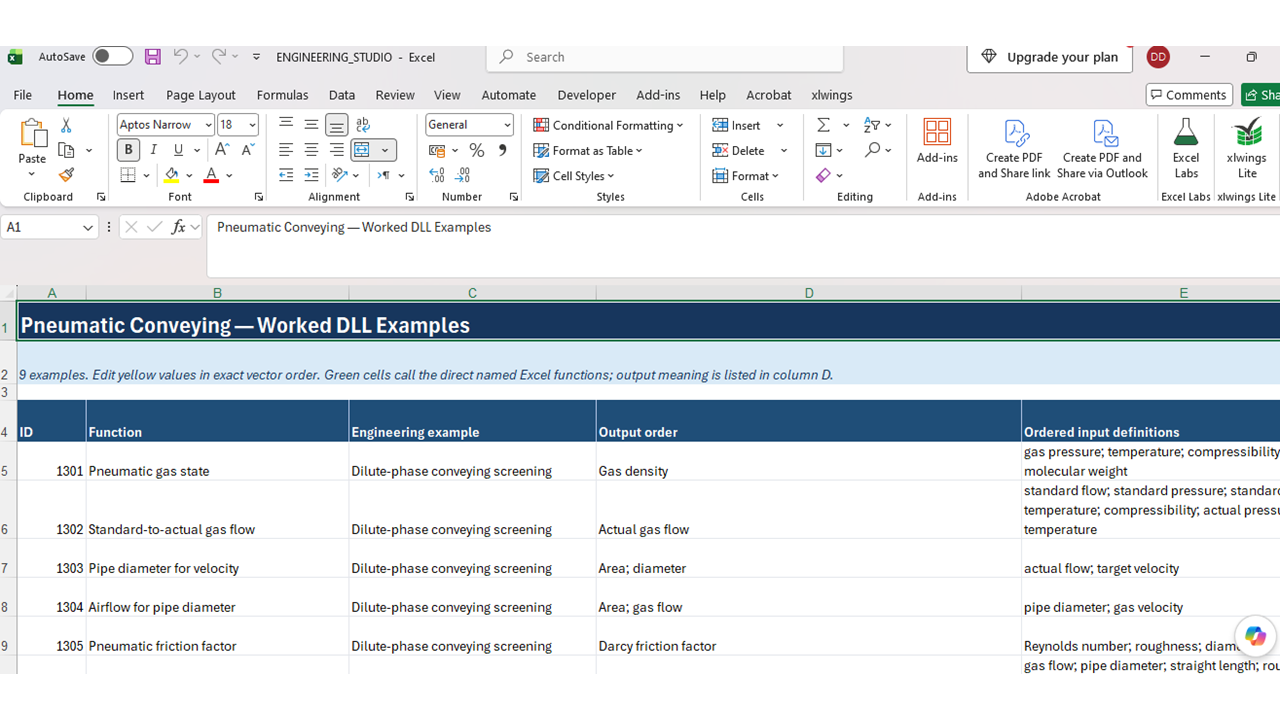This screenshot has height=720, width=1280.
Task: Switch to the xlwings ribbon tab
Action: 832,95
